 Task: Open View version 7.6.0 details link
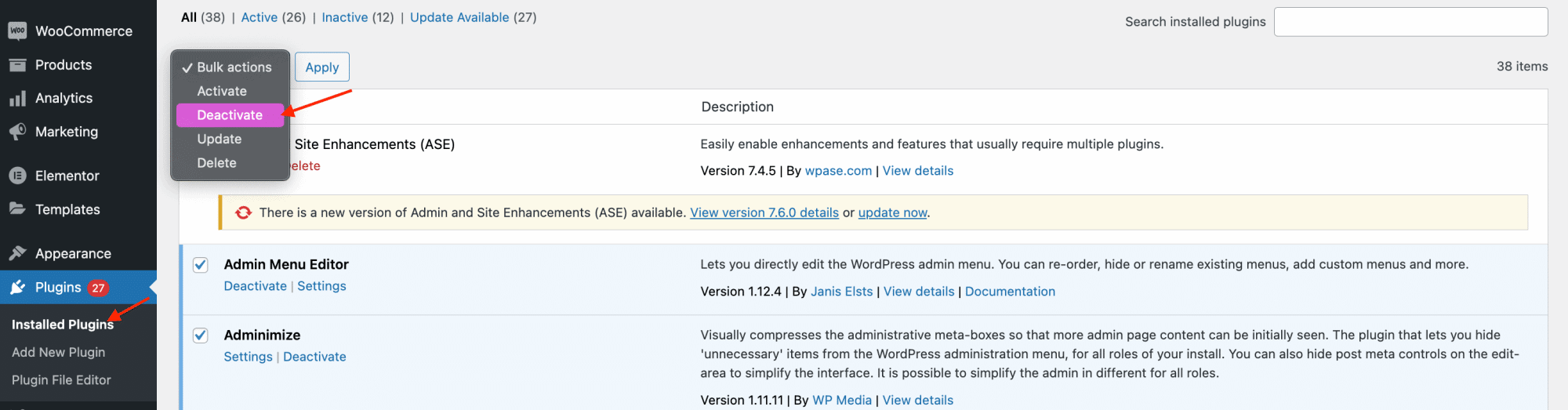tap(764, 212)
